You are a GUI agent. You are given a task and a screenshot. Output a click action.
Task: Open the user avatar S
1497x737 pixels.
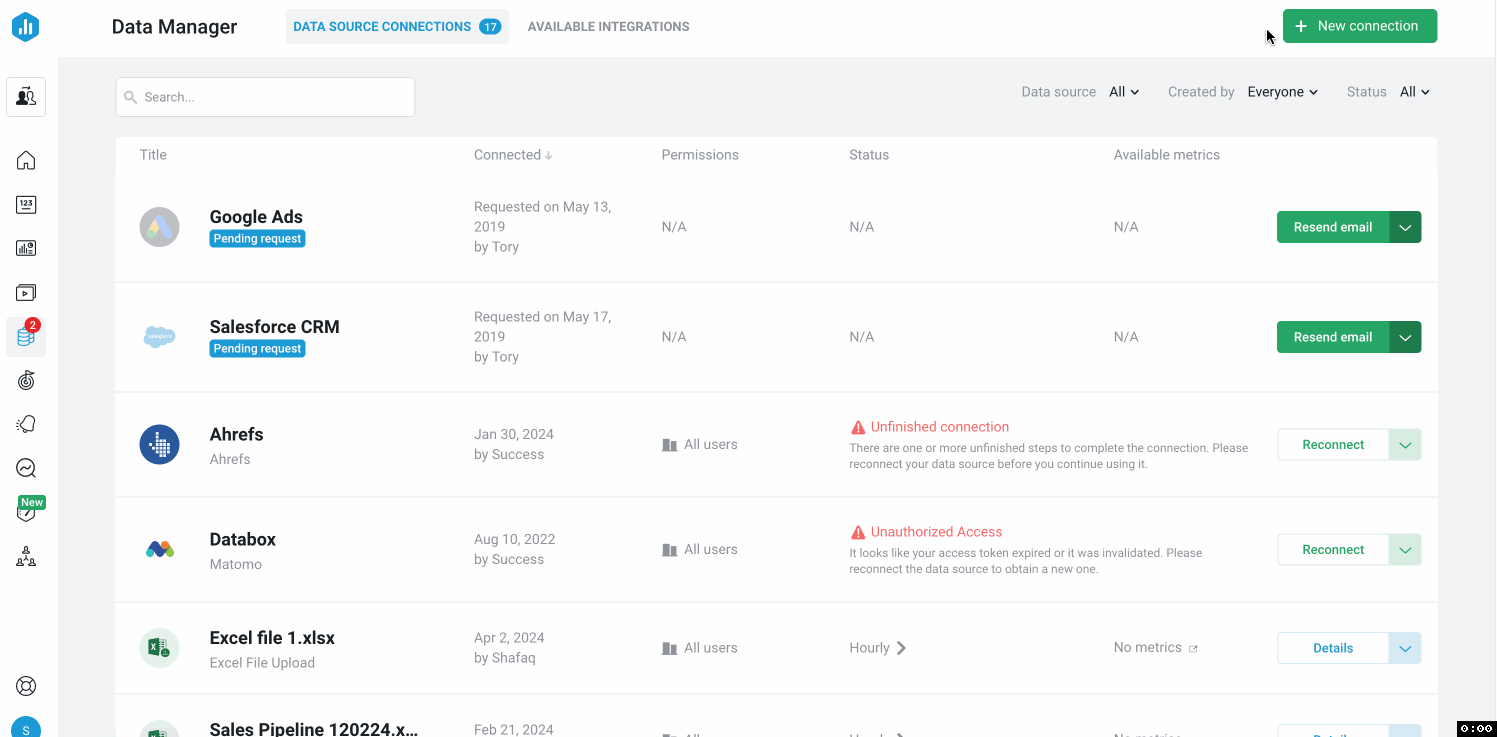[x=26, y=728]
